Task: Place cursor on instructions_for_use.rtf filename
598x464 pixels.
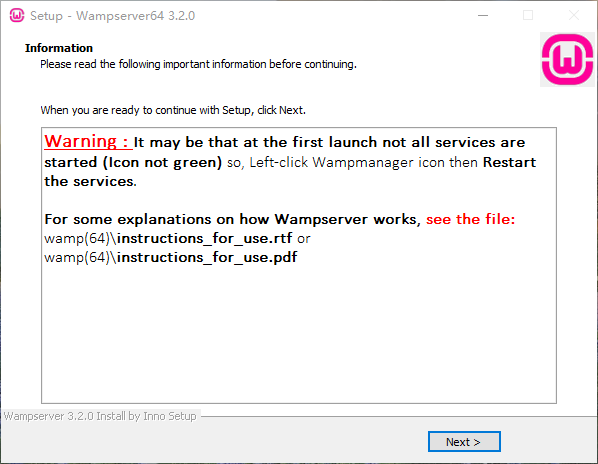Action: pos(205,239)
